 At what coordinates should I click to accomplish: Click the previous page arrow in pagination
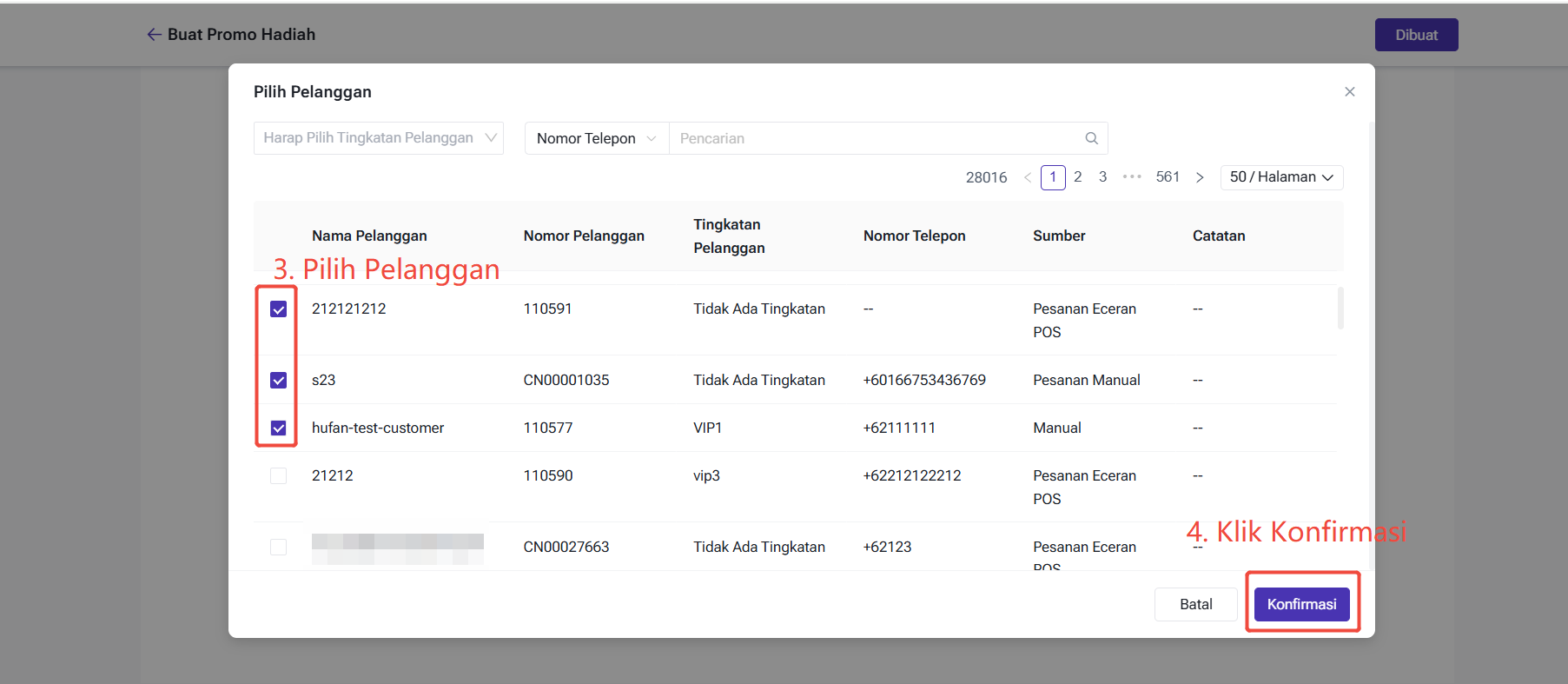1028,177
